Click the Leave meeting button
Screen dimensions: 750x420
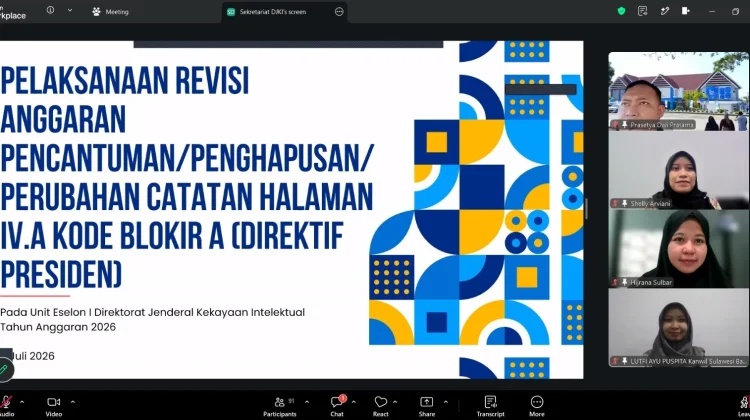coord(744,406)
